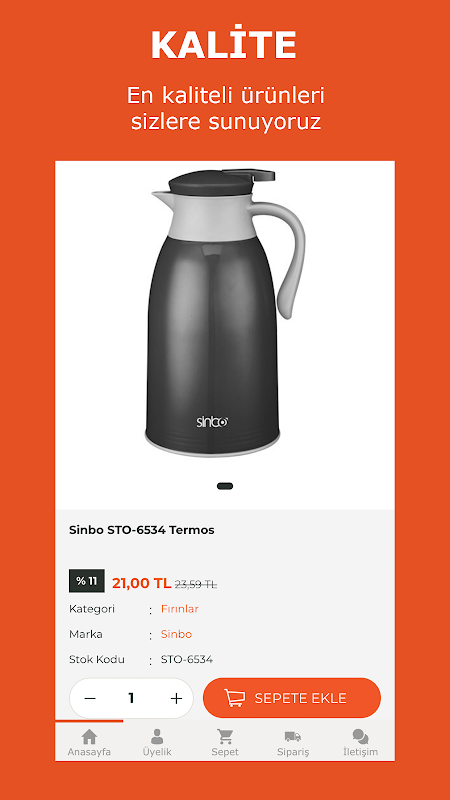Open the Sinbo brand link
This screenshot has width=450, height=800.
177,634
